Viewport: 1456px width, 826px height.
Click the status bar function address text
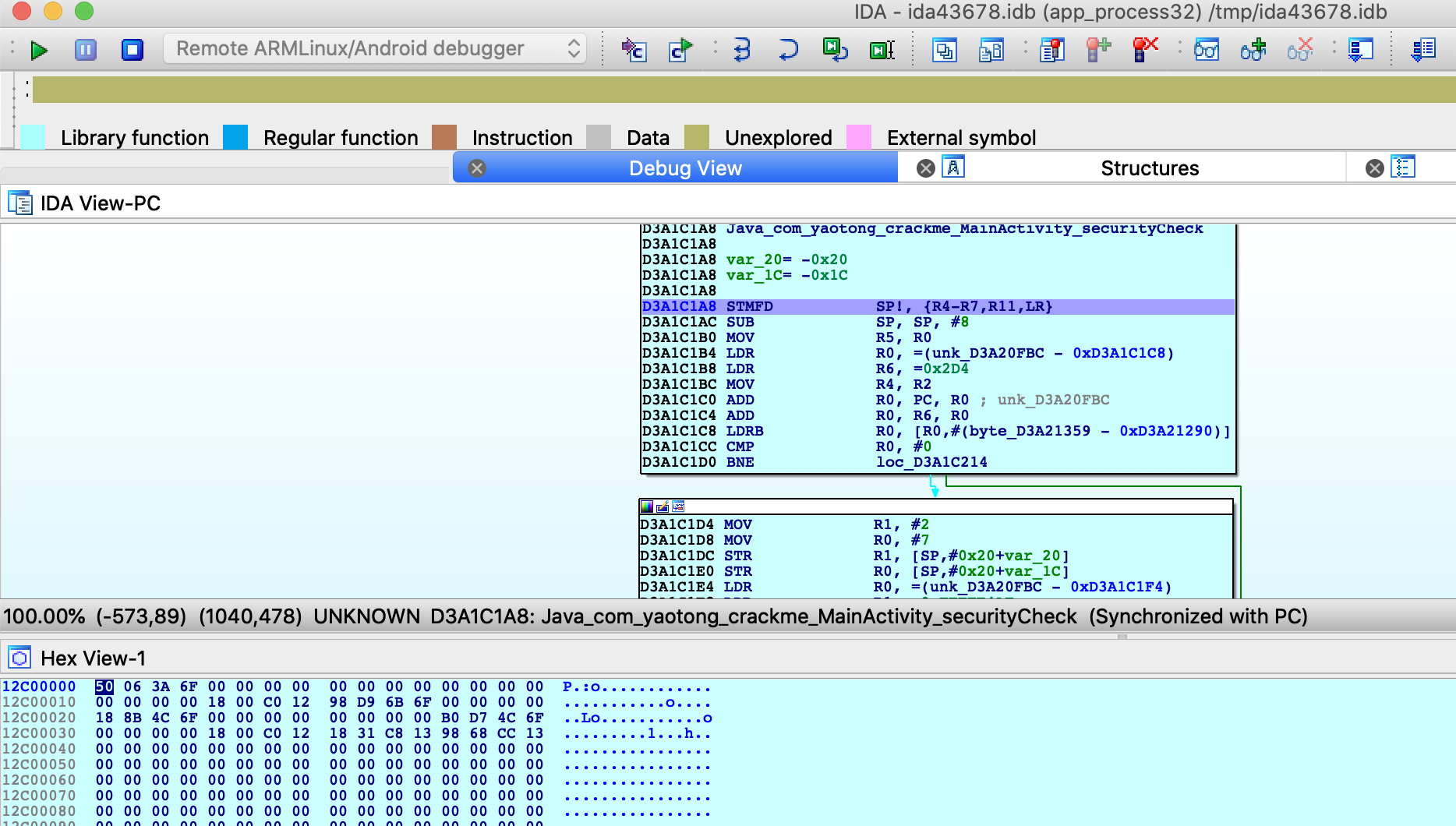(754, 616)
